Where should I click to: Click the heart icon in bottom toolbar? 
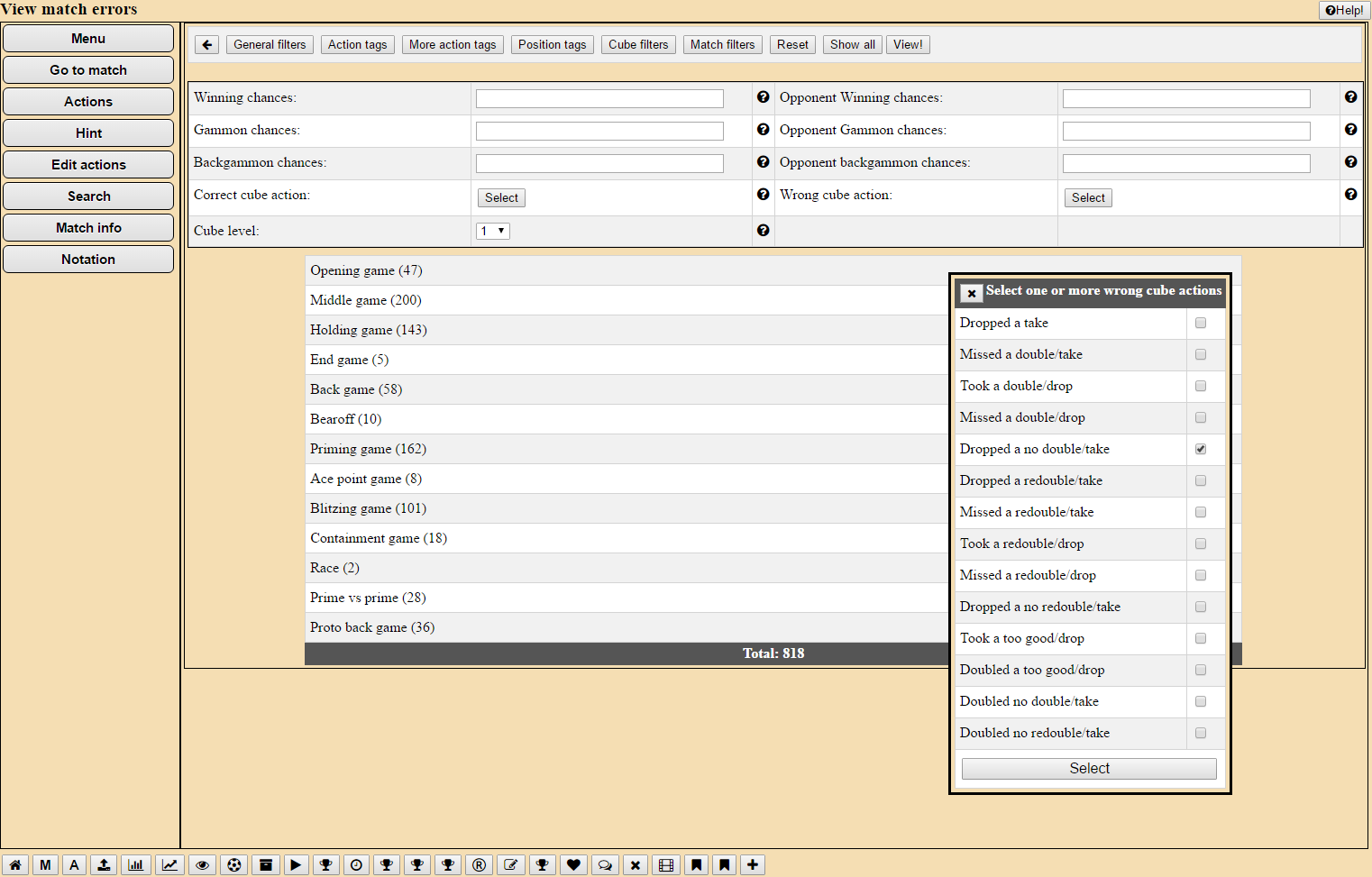pyautogui.click(x=573, y=865)
